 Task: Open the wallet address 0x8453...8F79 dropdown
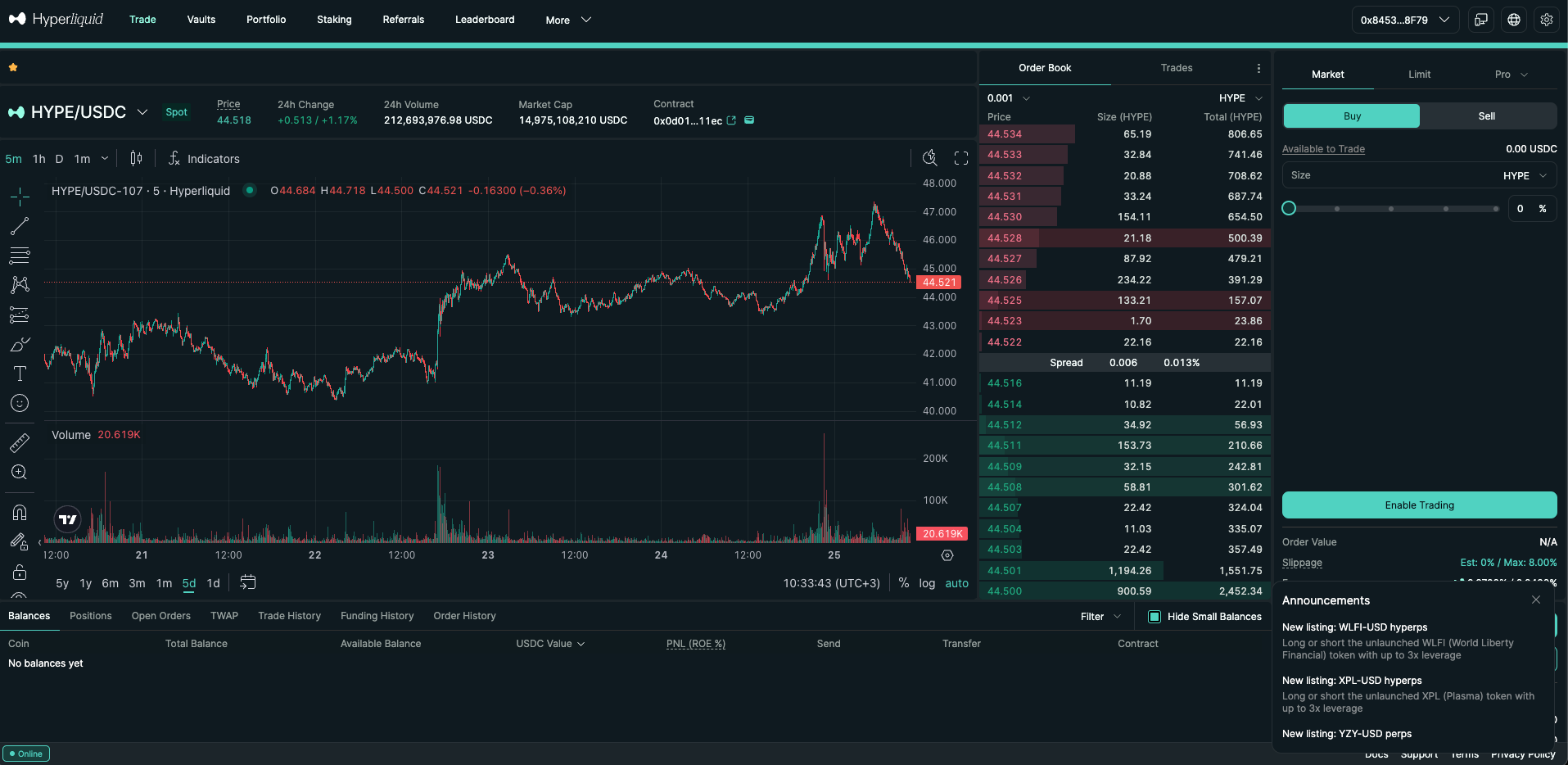(x=1405, y=20)
